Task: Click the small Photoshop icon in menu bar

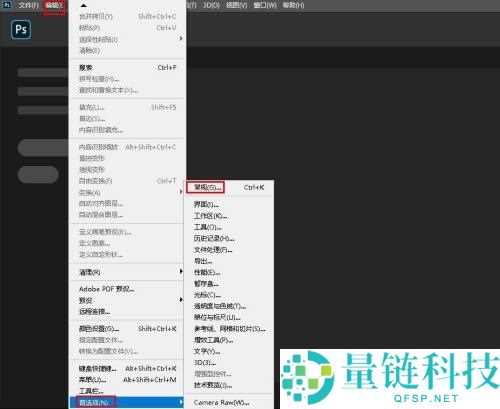Action: click(x=7, y=5)
